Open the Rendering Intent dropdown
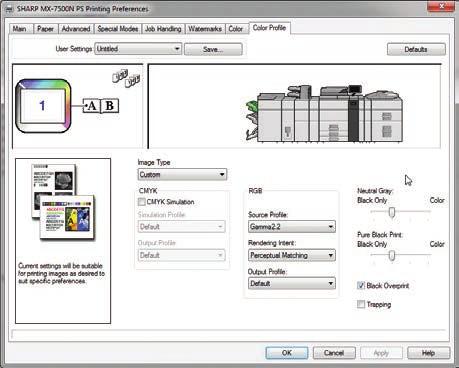The image size is (459, 368). point(292,255)
